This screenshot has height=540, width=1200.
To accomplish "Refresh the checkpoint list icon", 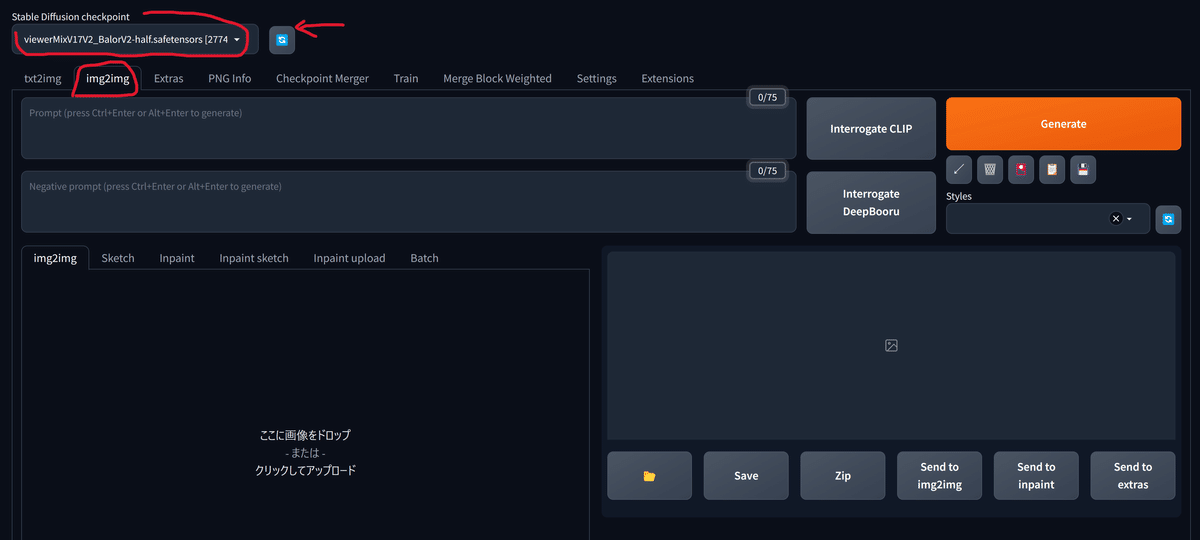I will click(x=282, y=40).
